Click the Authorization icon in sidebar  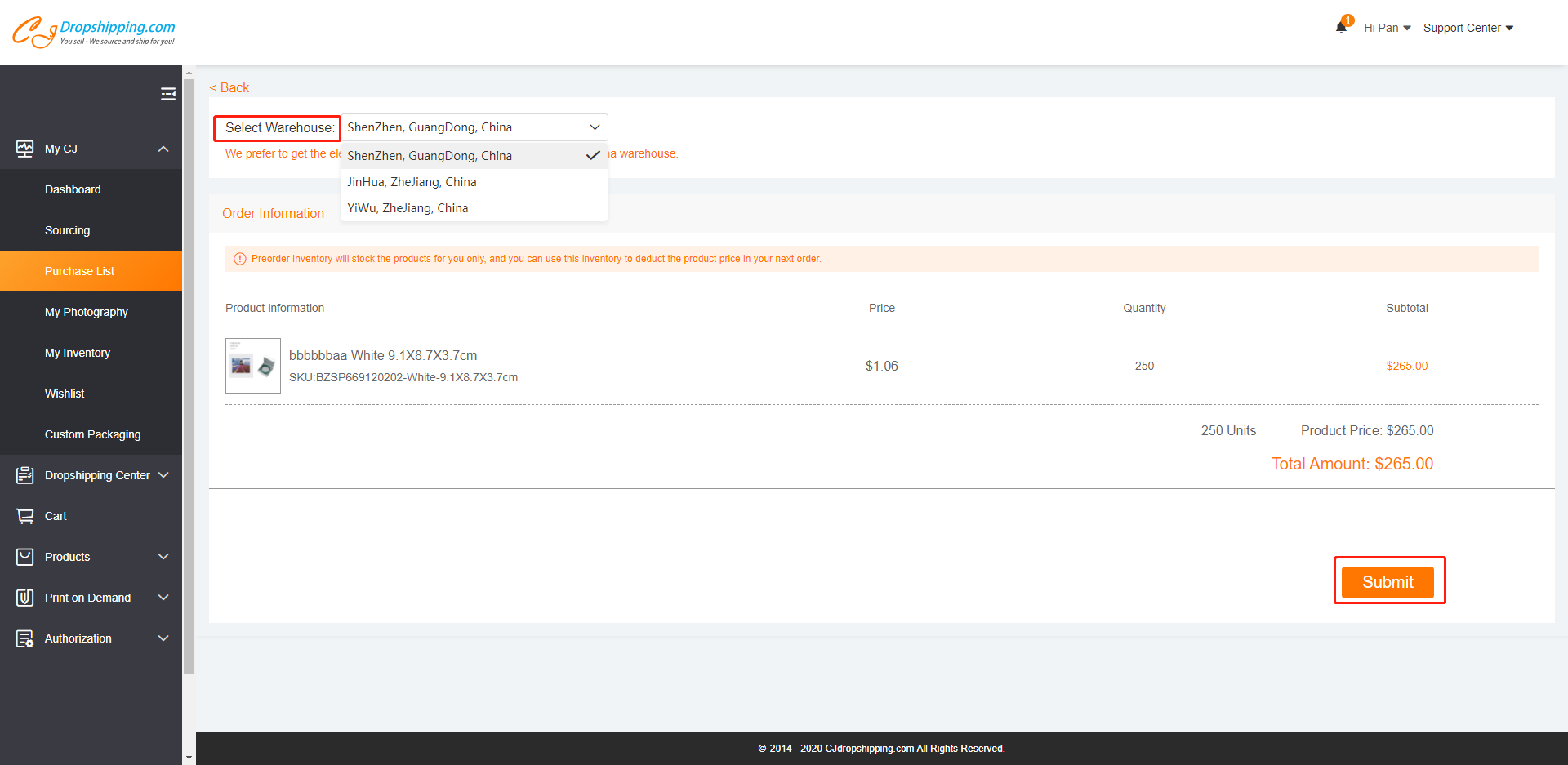(x=25, y=638)
